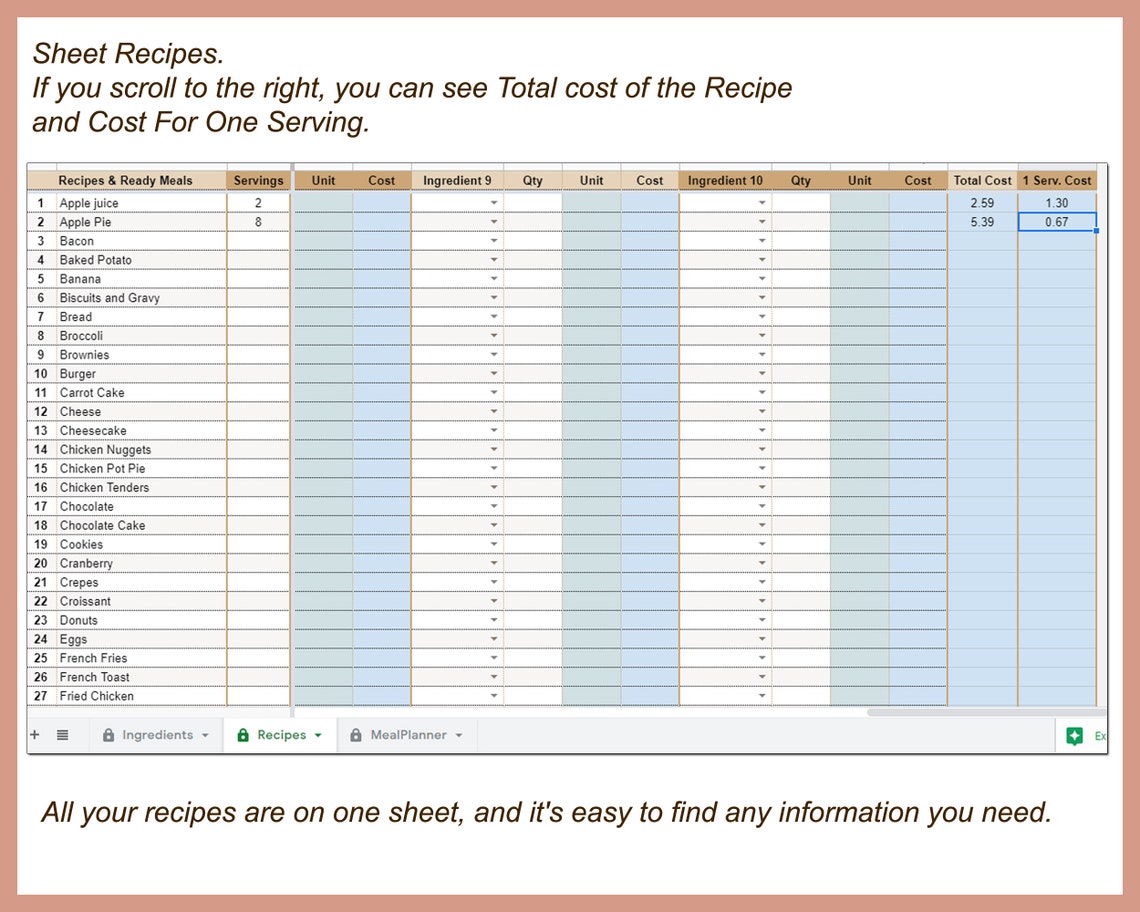The width and height of the screenshot is (1140, 912).
Task: Click the lock icon on Ingredients tab
Action: pos(108,734)
